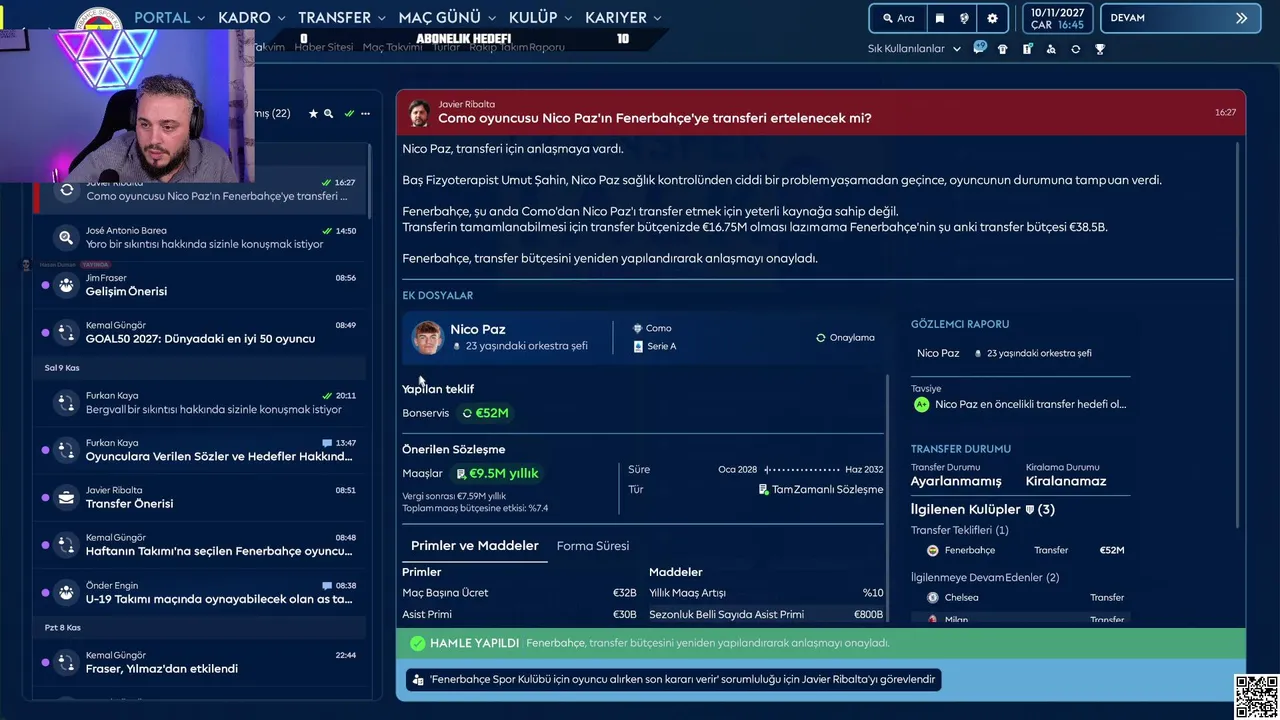Click Nico Paz in Gözlemci Raporu
Image resolution: width=1280 pixels, height=720 pixels.
pyautogui.click(x=938, y=353)
